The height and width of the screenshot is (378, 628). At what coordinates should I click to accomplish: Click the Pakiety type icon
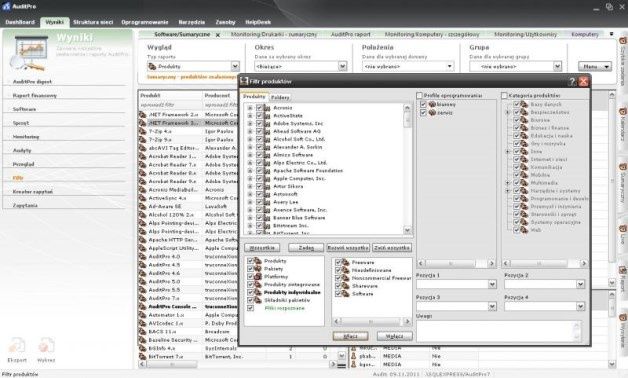point(258,269)
